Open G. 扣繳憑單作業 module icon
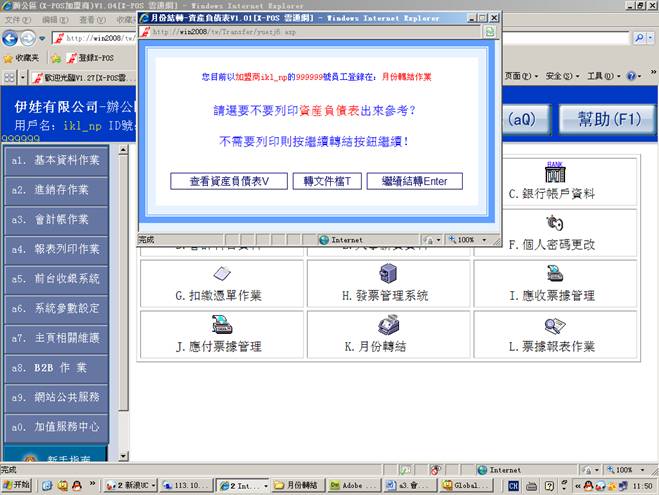The image size is (659, 495). (221, 274)
